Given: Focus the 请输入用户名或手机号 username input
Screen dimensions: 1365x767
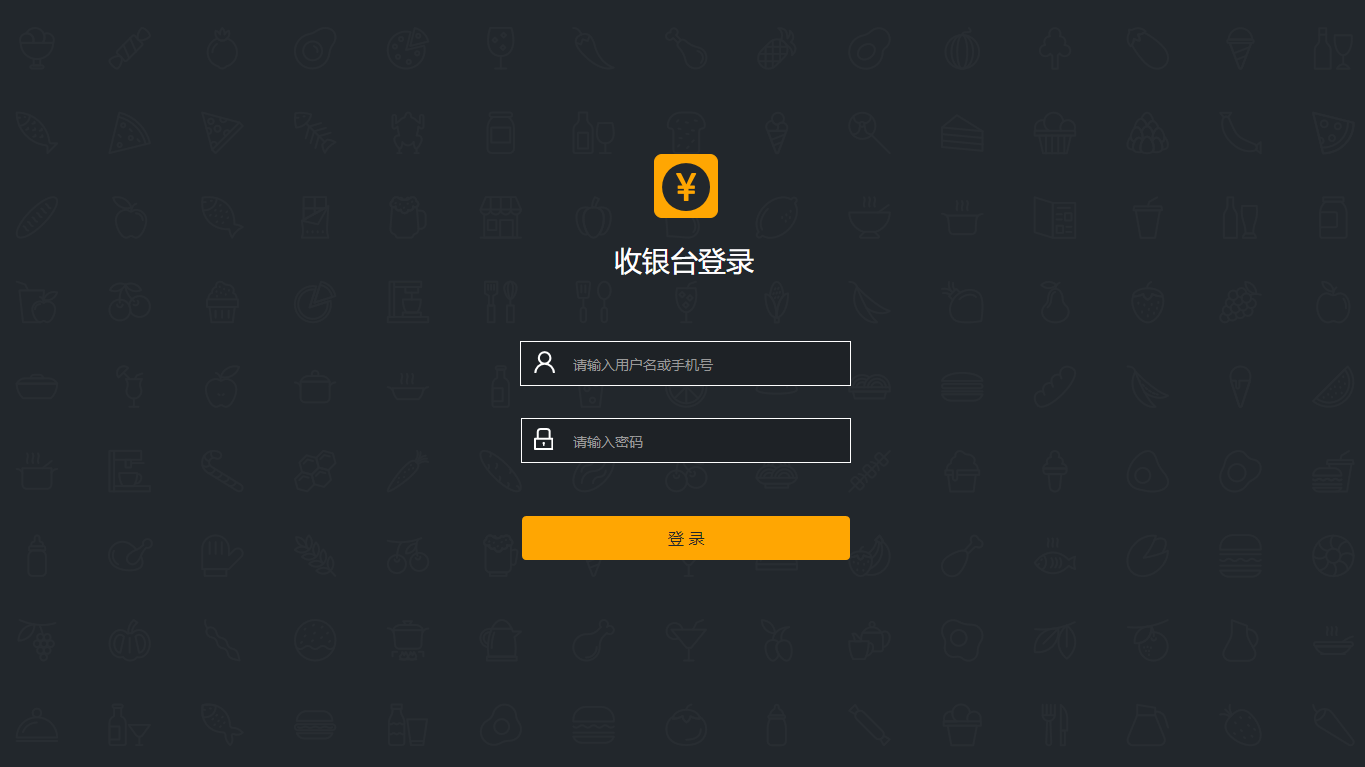Looking at the screenshot, I should coord(685,363).
